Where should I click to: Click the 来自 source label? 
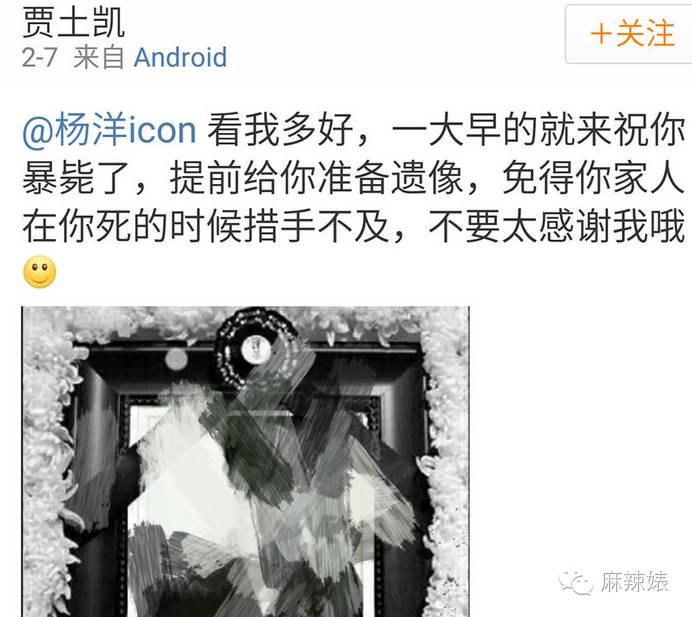[98, 57]
